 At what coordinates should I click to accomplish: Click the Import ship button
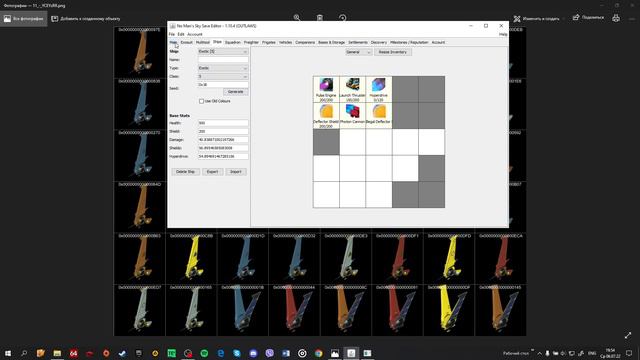pos(236,172)
